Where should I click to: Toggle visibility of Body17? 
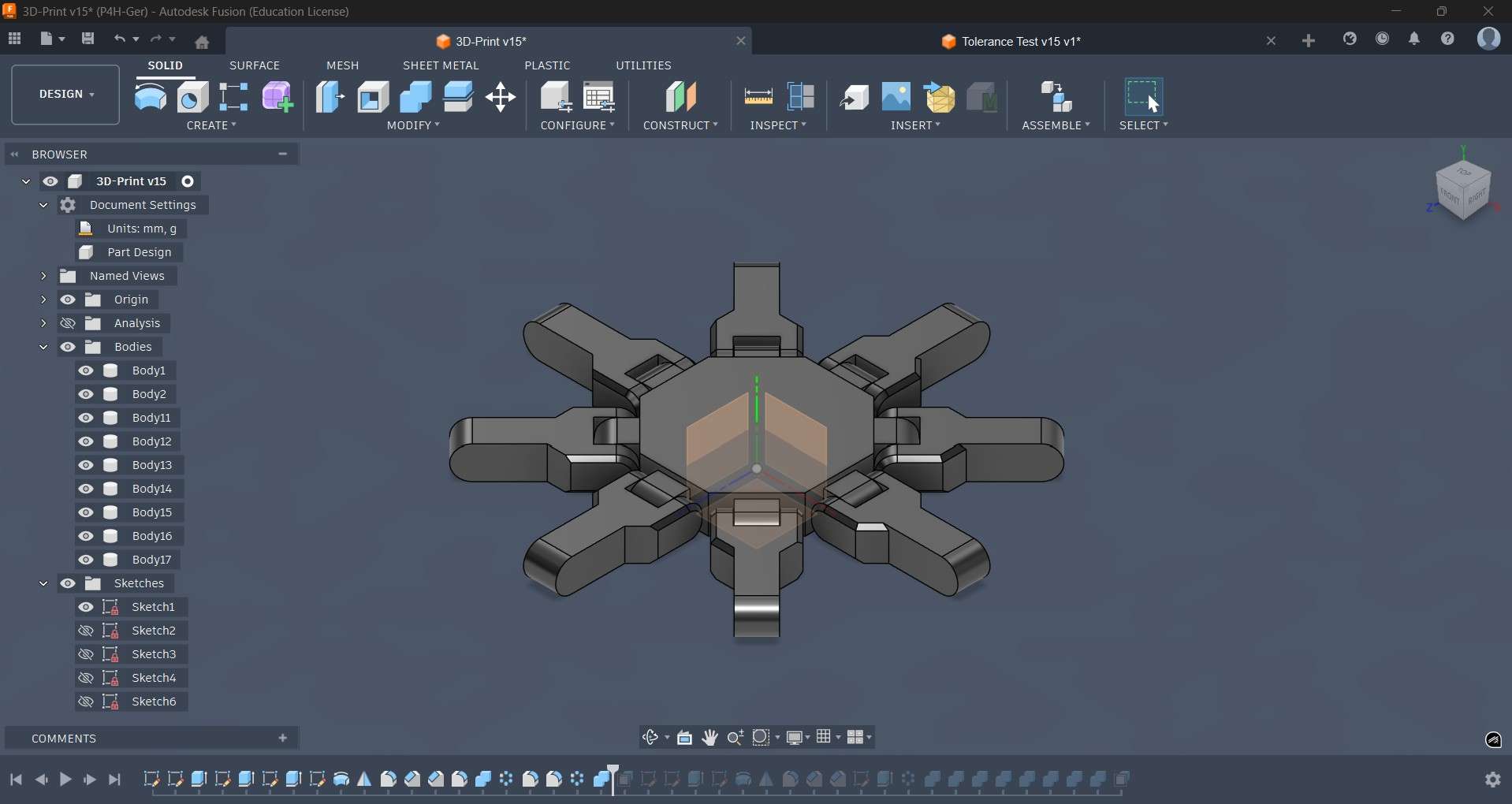86,560
